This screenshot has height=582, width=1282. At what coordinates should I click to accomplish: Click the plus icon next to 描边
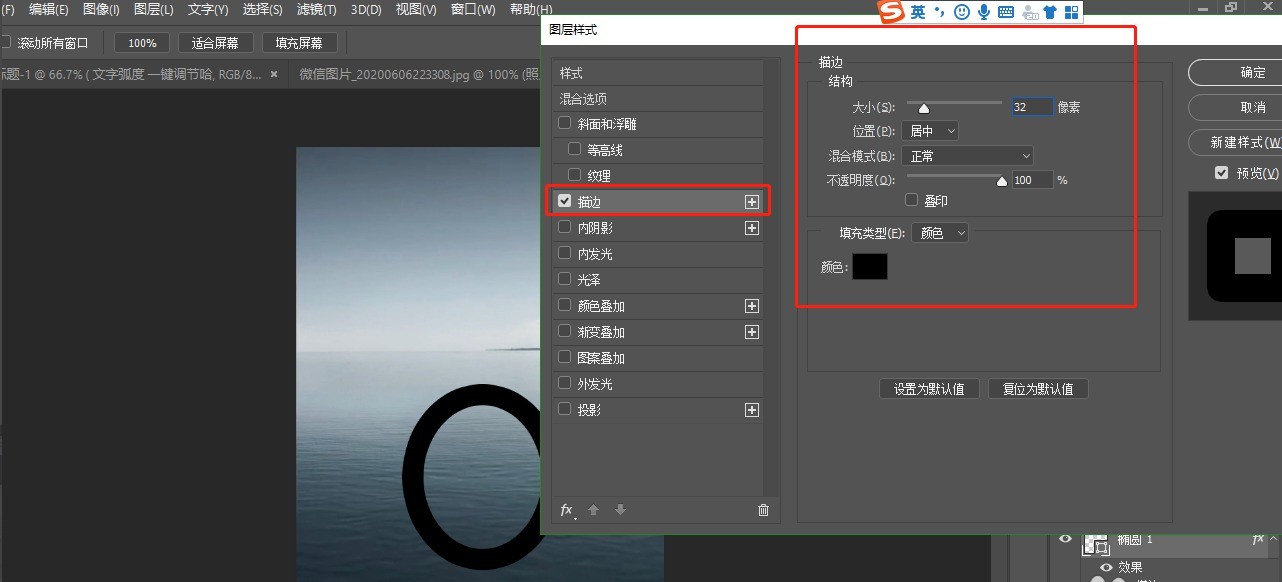[752, 202]
